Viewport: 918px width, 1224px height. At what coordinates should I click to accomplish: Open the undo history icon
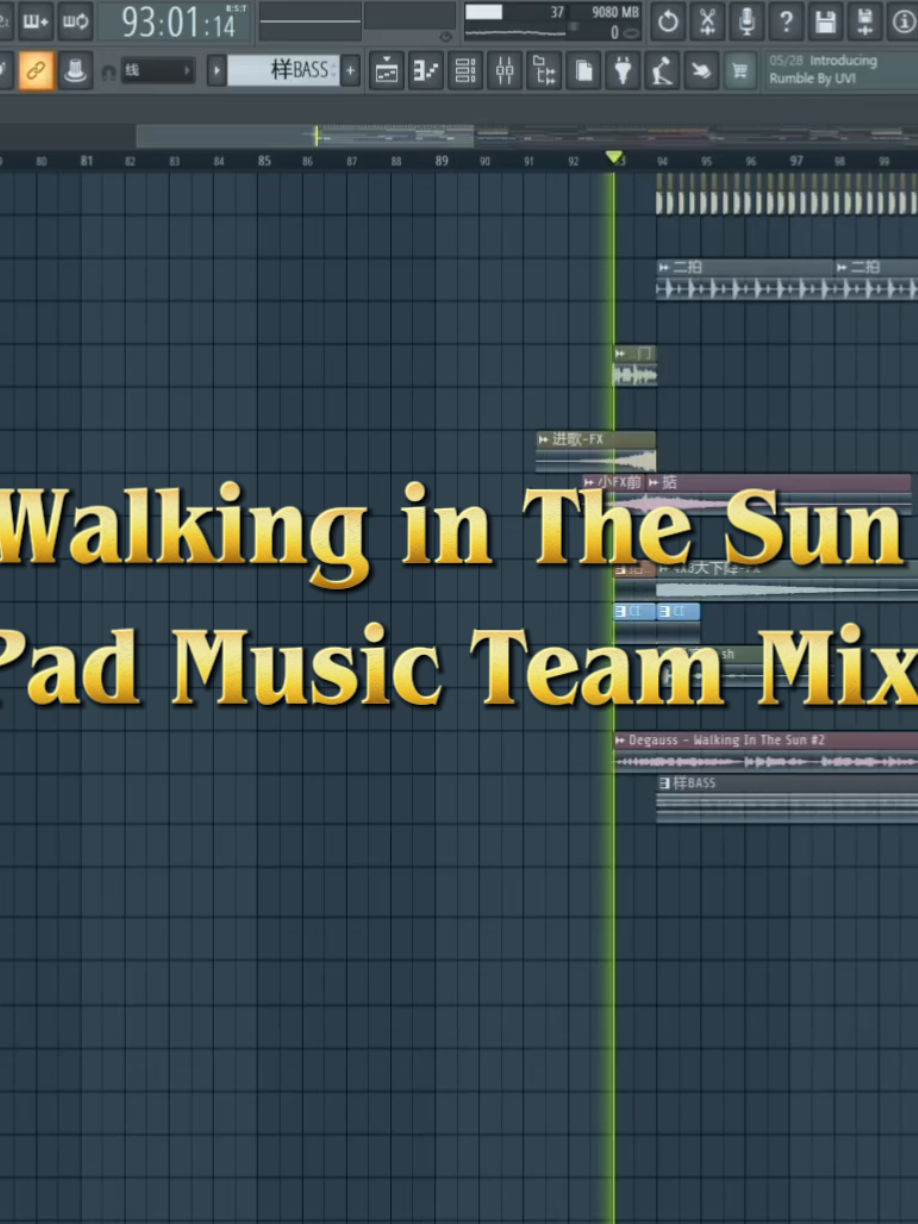[668, 21]
